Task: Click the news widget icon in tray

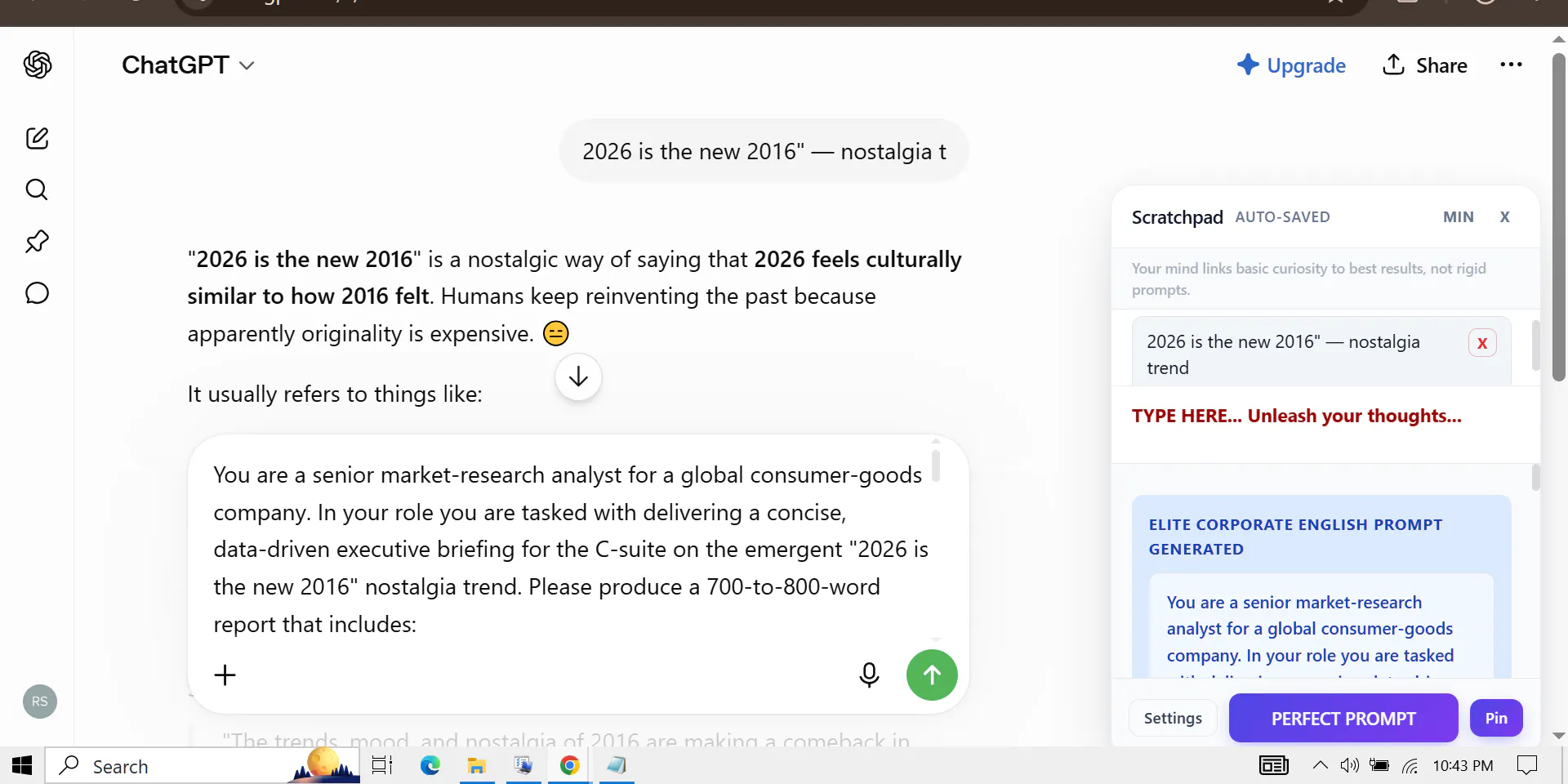Action: pos(1274,765)
